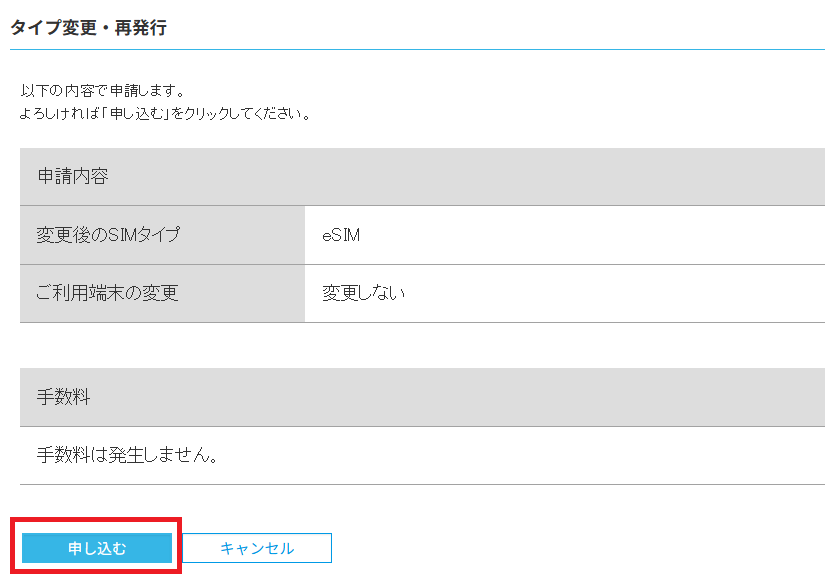Cancel the application with キャンセル button

point(257,548)
